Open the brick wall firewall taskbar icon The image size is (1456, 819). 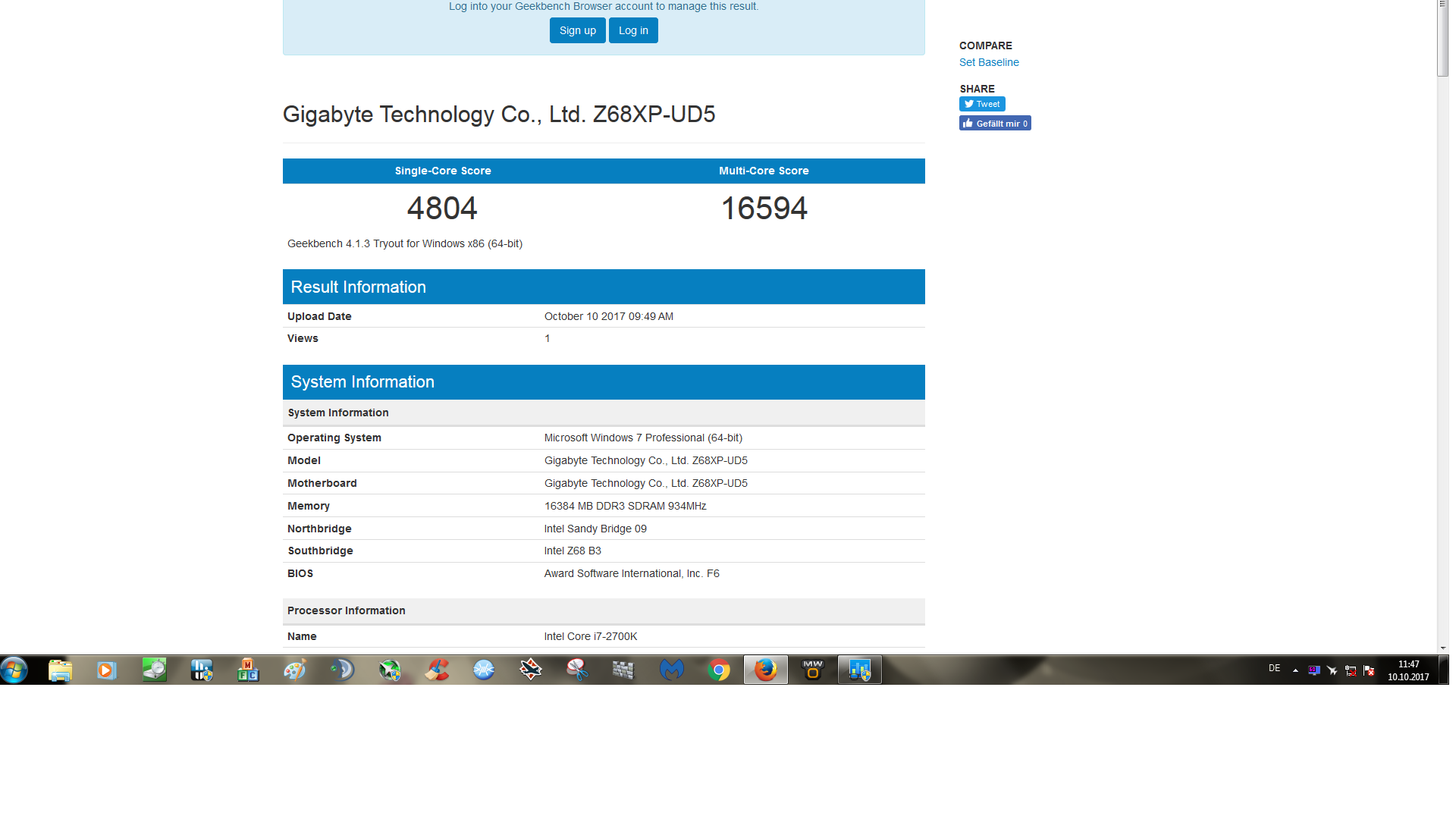623,670
